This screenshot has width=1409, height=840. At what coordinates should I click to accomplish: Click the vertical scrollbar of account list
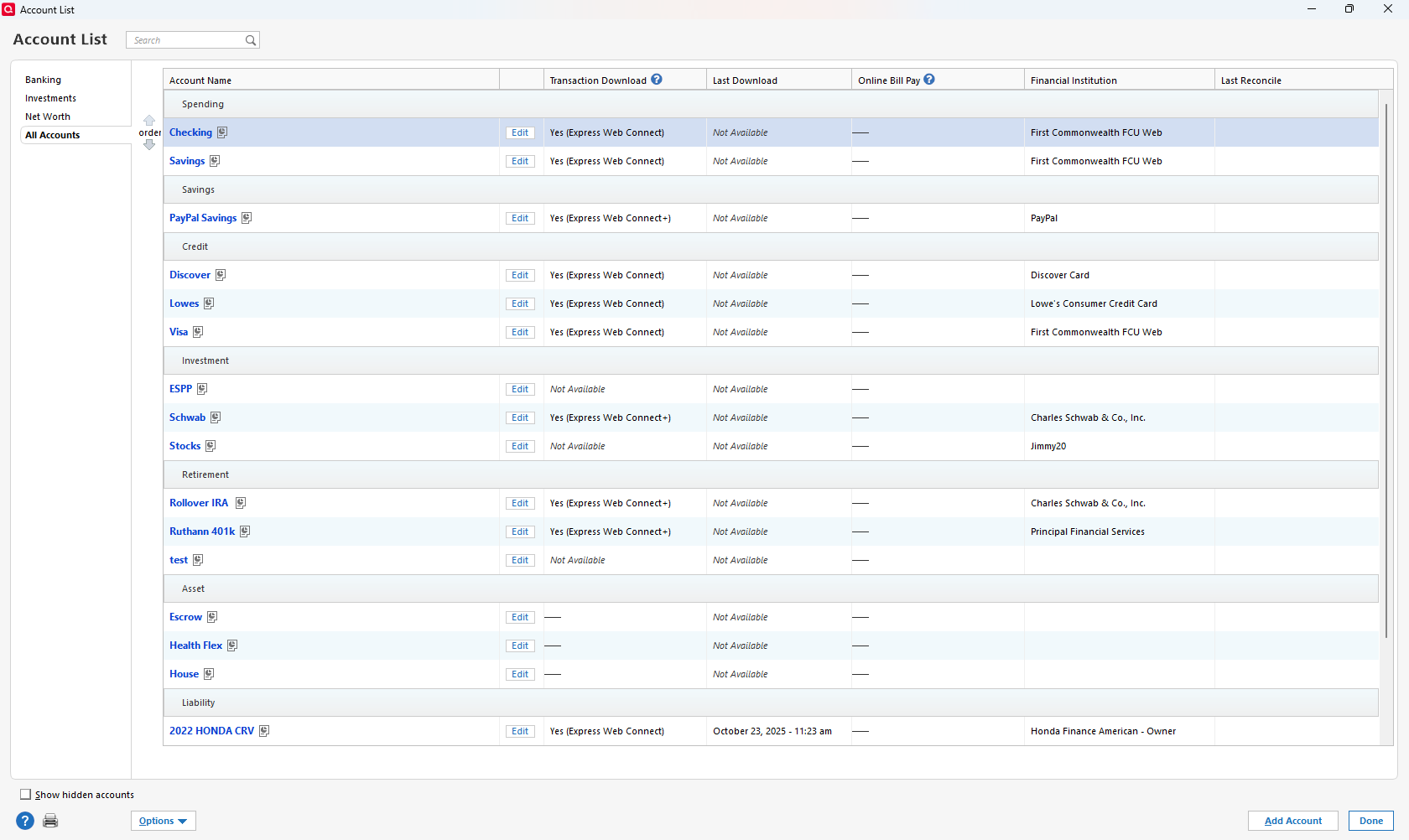[1386, 369]
